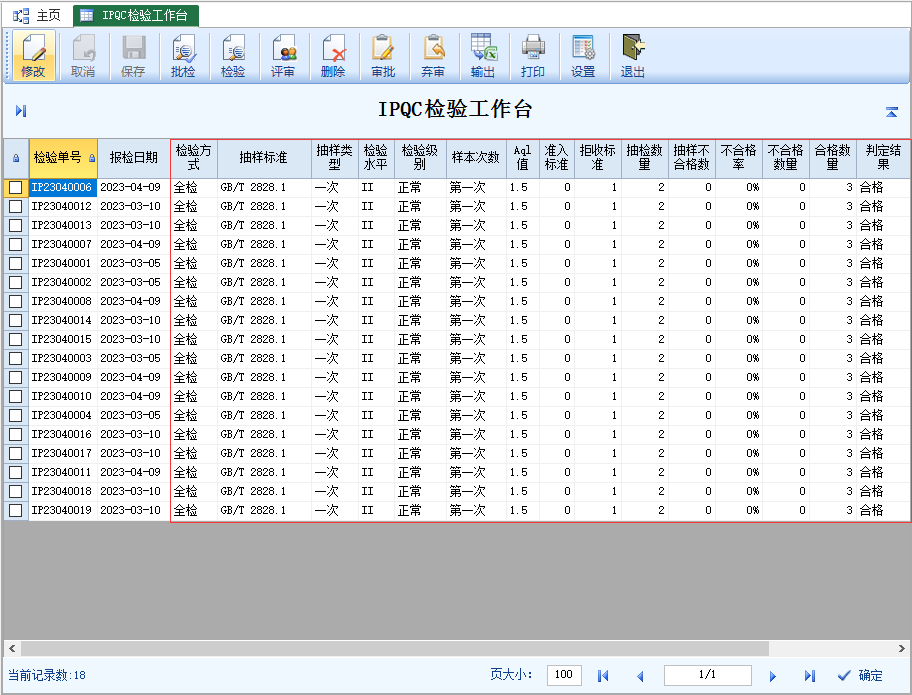912x695 pixels.
Task: Collapse the header with top-right arrow
Action: pos(892,112)
